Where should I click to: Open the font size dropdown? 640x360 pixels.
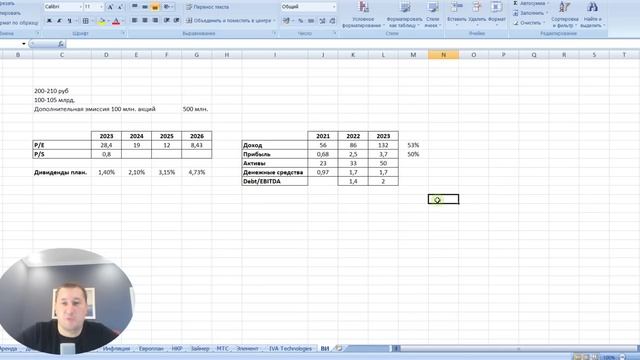pos(101,7)
